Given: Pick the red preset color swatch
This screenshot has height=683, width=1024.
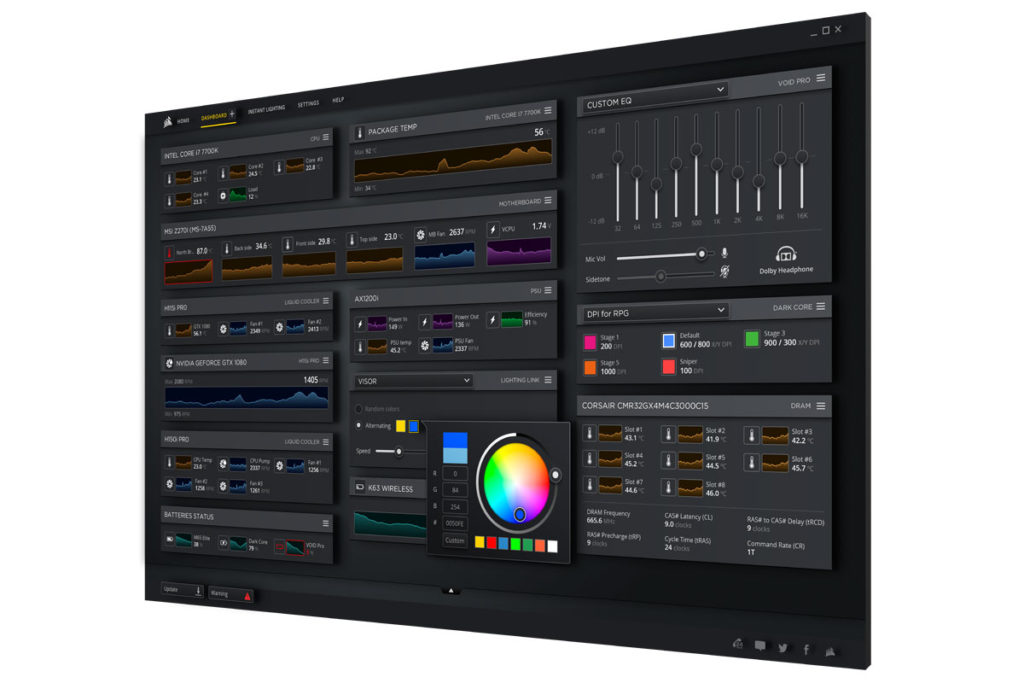Looking at the screenshot, I should (492, 543).
